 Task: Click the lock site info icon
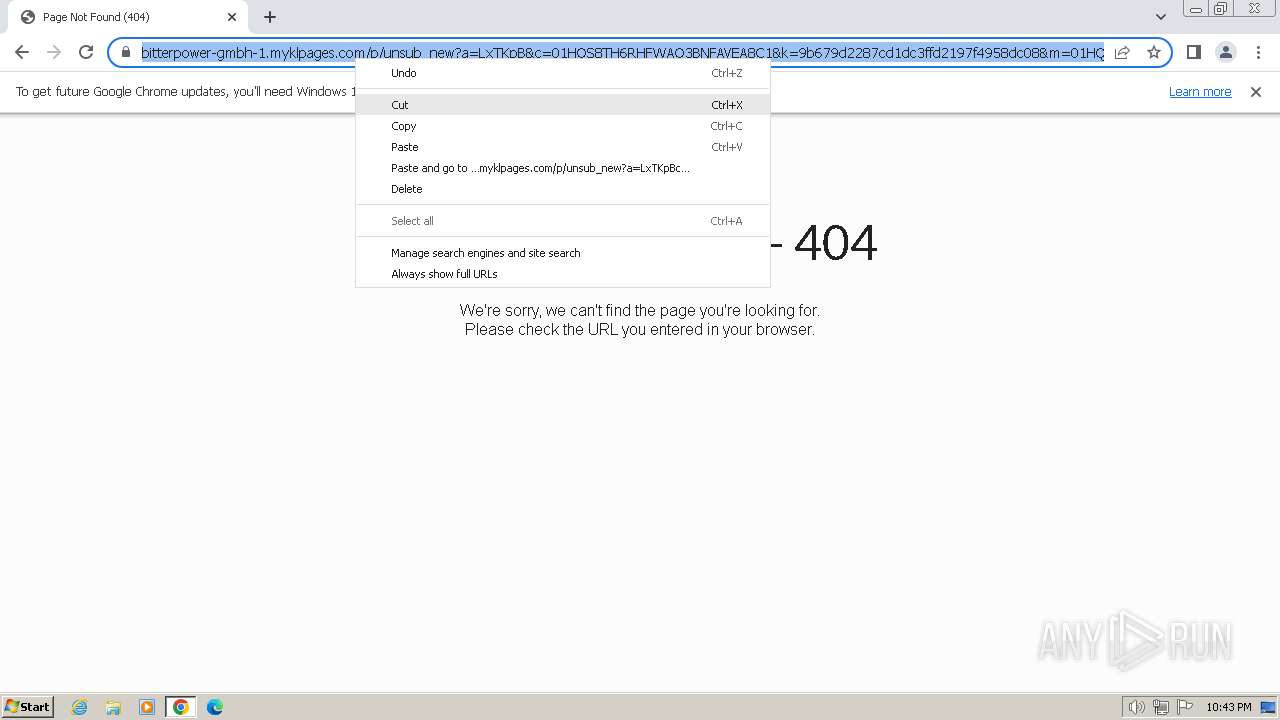click(126, 52)
